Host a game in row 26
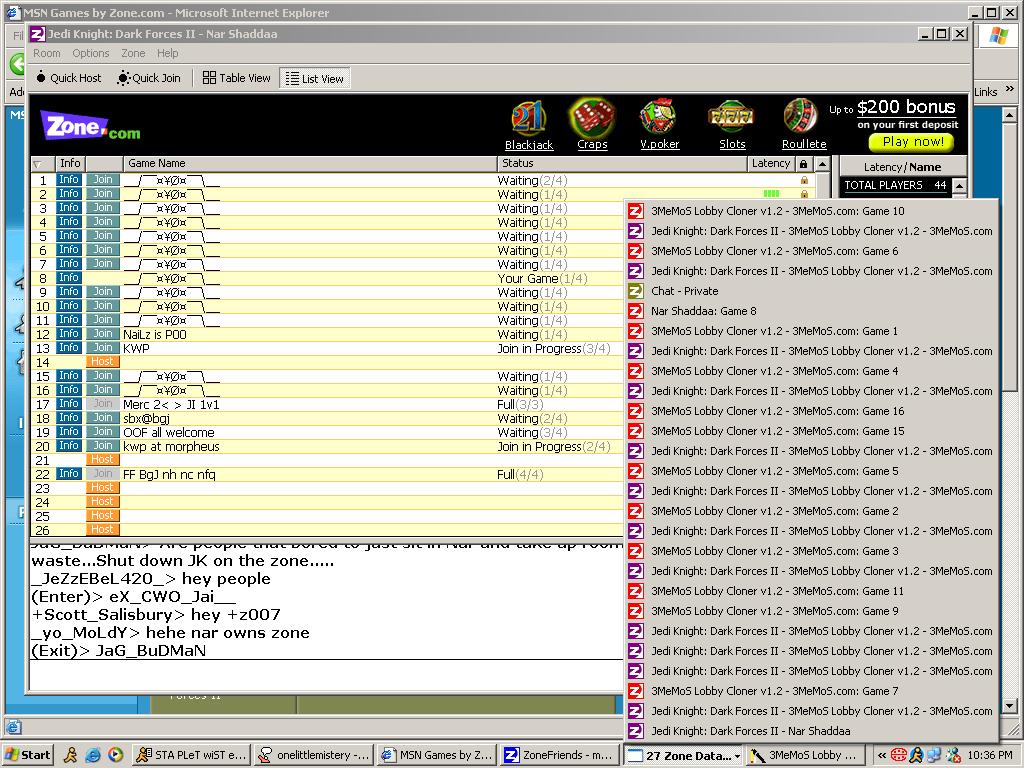The height and width of the screenshot is (768, 1024). tap(103, 530)
